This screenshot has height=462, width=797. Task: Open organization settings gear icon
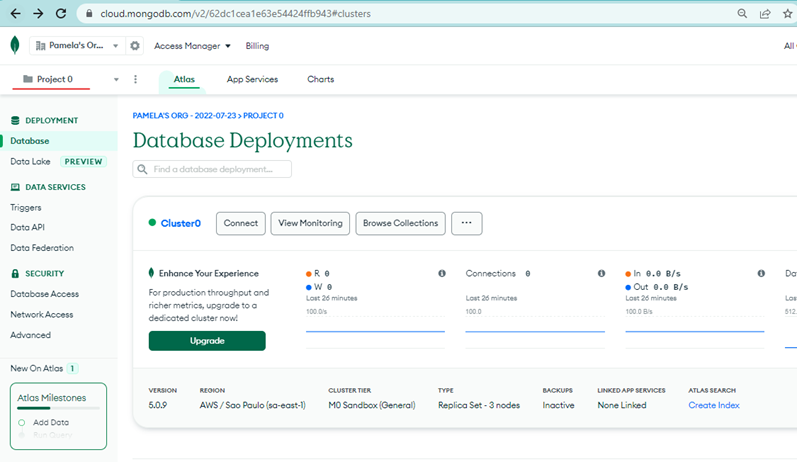click(135, 46)
